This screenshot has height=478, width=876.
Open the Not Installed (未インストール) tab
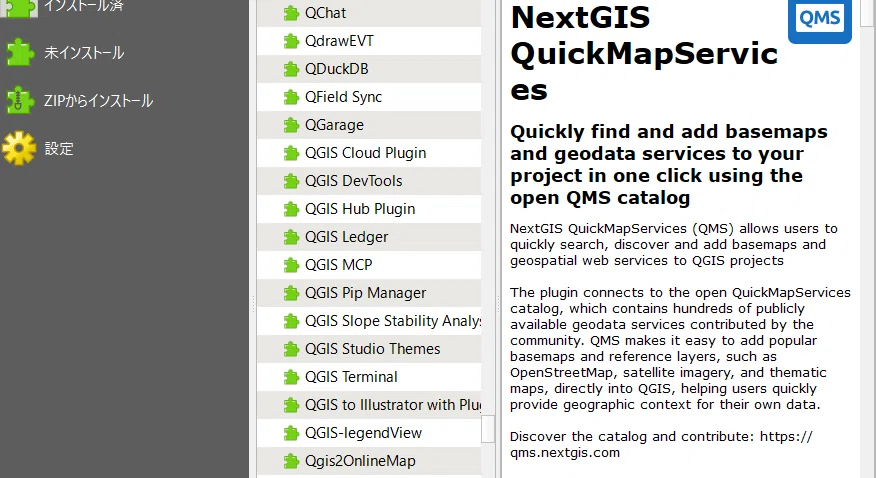(x=84, y=53)
